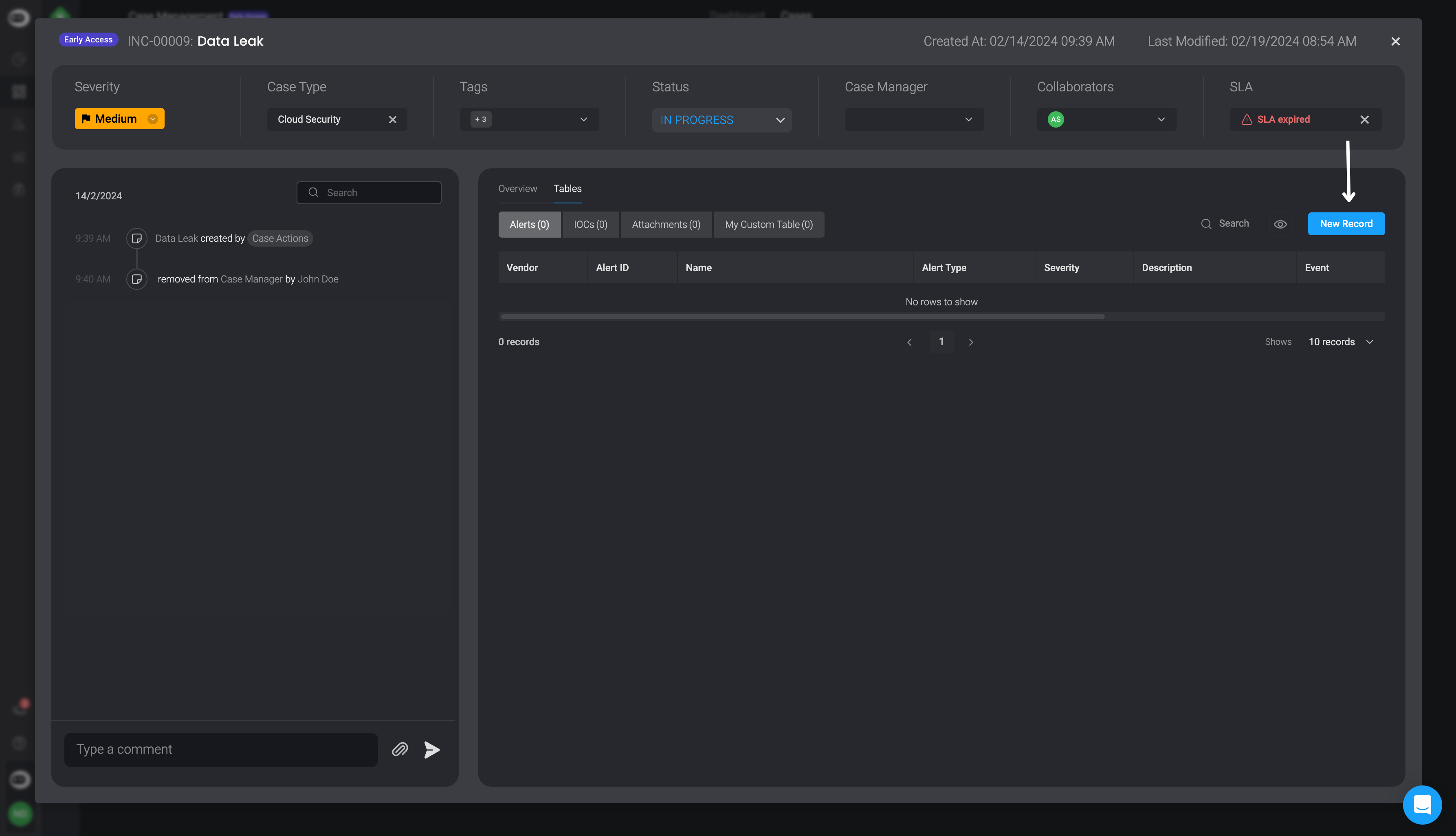Open the chat support bubble
The height and width of the screenshot is (836, 1456).
coord(1422,805)
